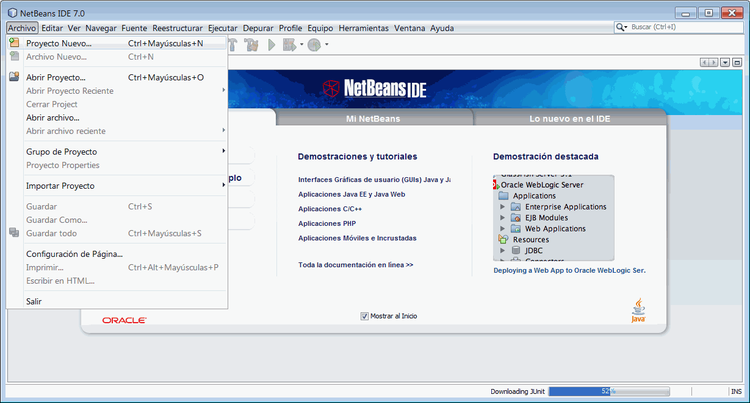This screenshot has width=750, height=403.
Task: Close the Archivo menu via menu bar
Action: (22, 28)
